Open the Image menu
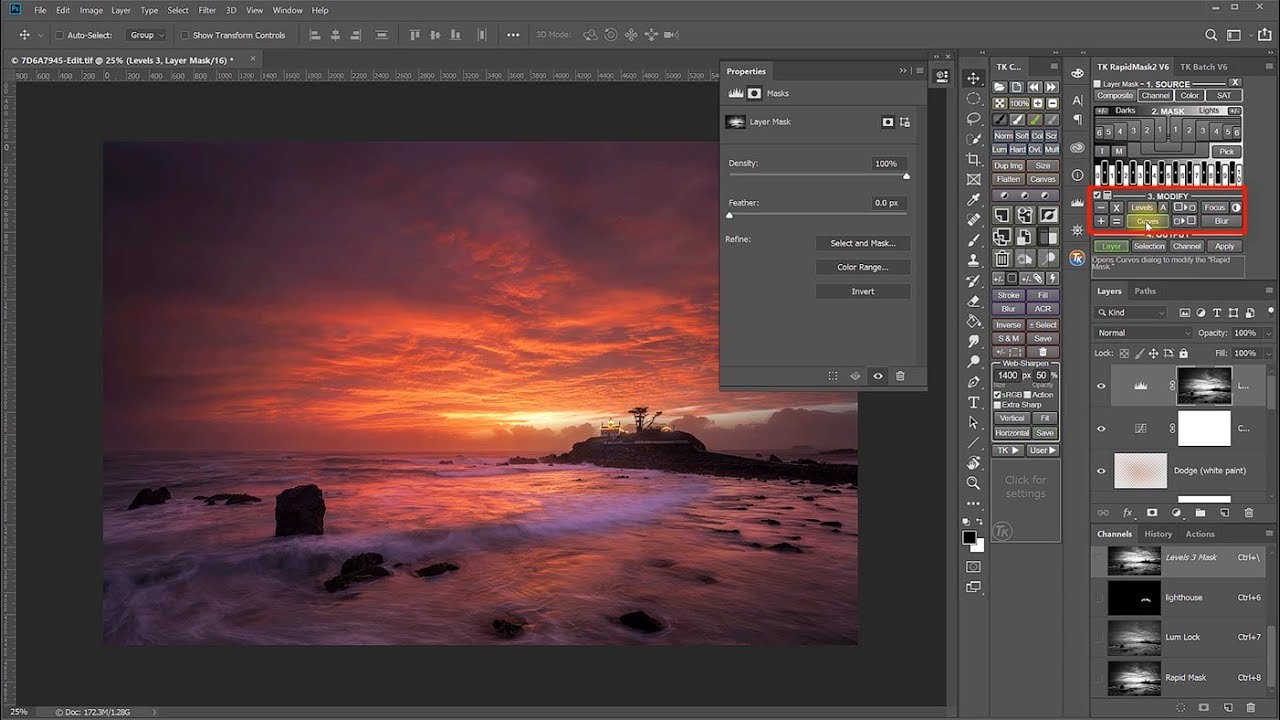1280x720 pixels. 91,10
